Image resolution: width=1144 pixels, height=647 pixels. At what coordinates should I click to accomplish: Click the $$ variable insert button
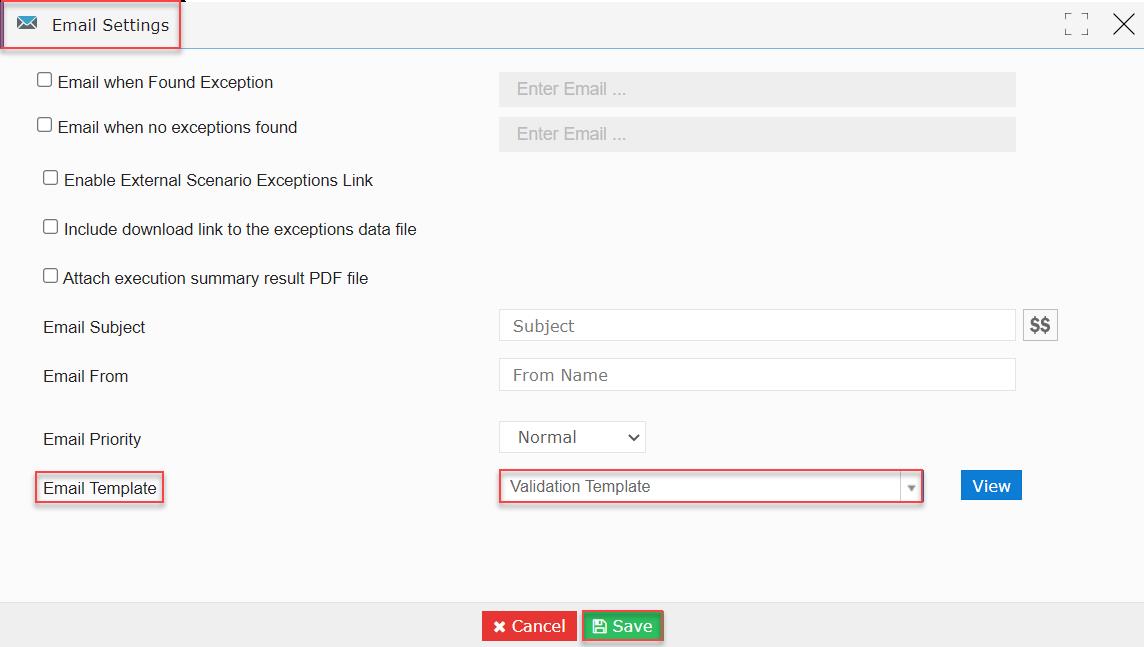click(1040, 325)
